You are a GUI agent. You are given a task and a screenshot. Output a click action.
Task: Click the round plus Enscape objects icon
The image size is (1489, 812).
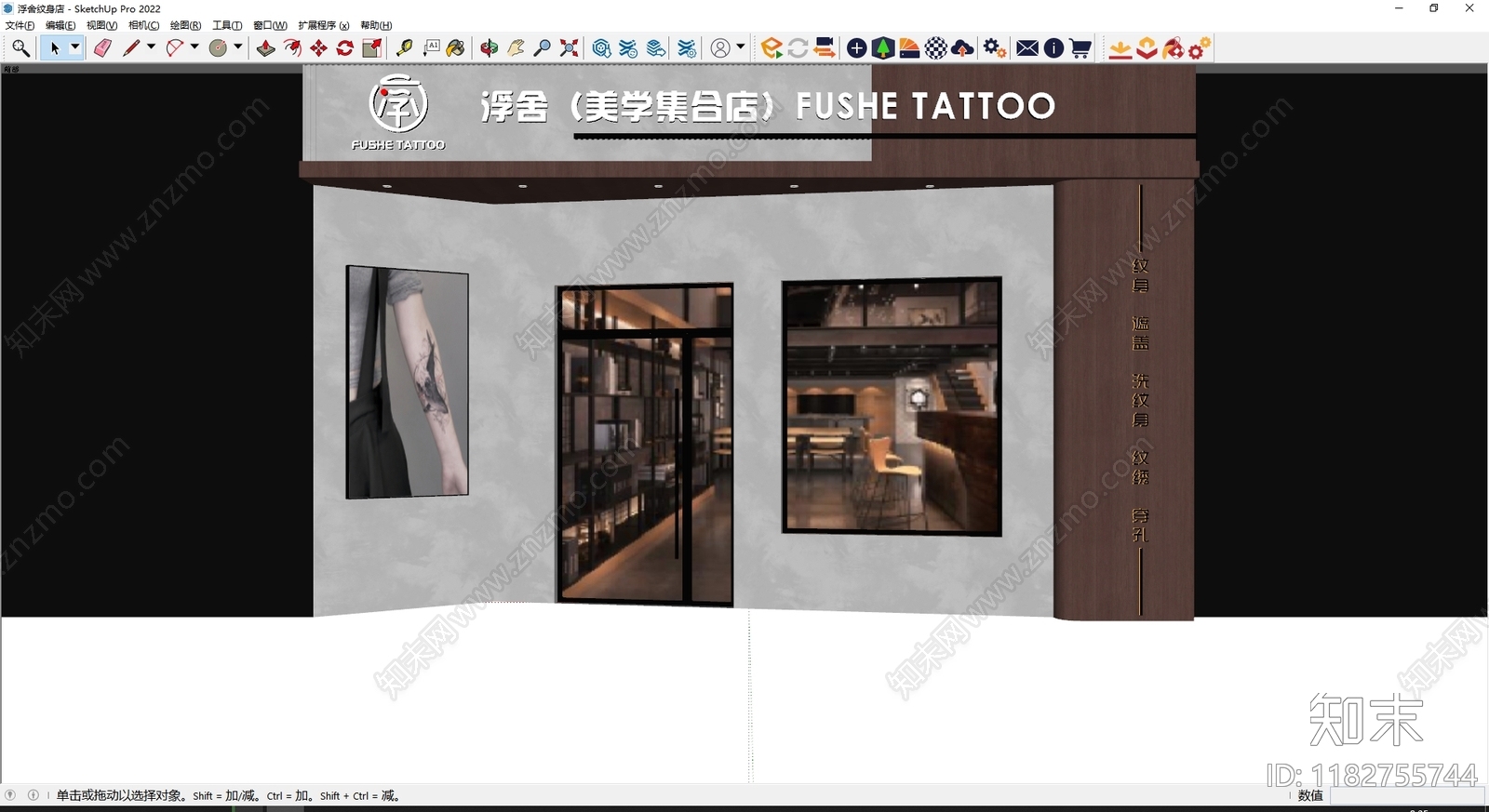857,48
